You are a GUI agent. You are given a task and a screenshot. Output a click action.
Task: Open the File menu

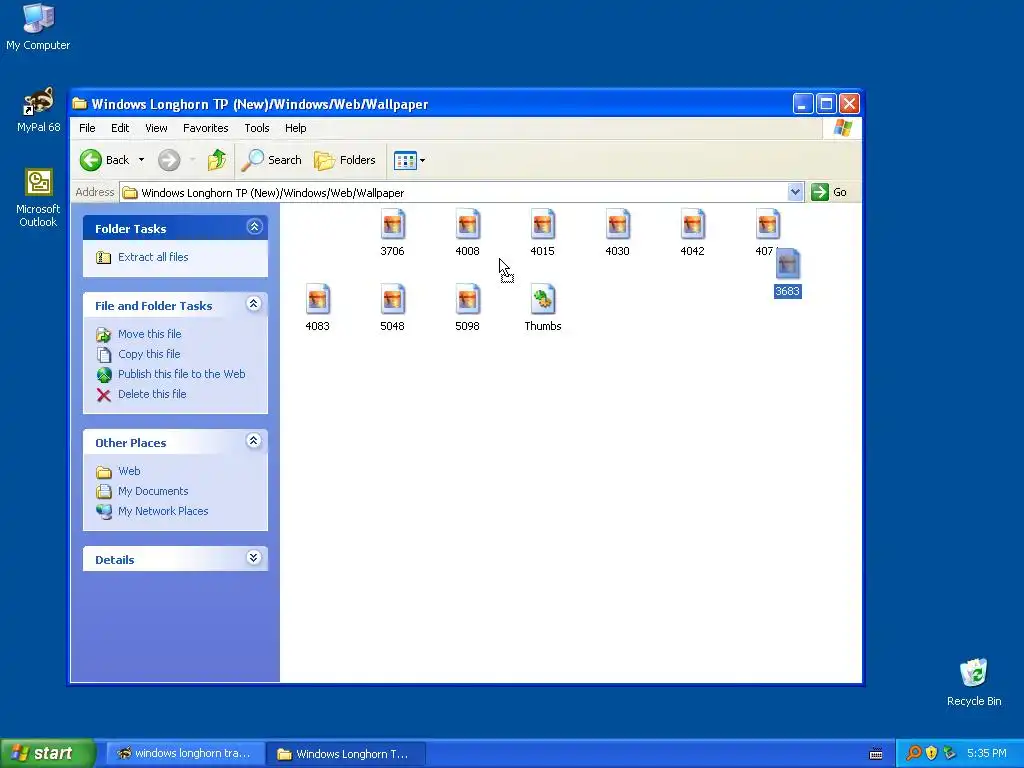click(x=87, y=128)
